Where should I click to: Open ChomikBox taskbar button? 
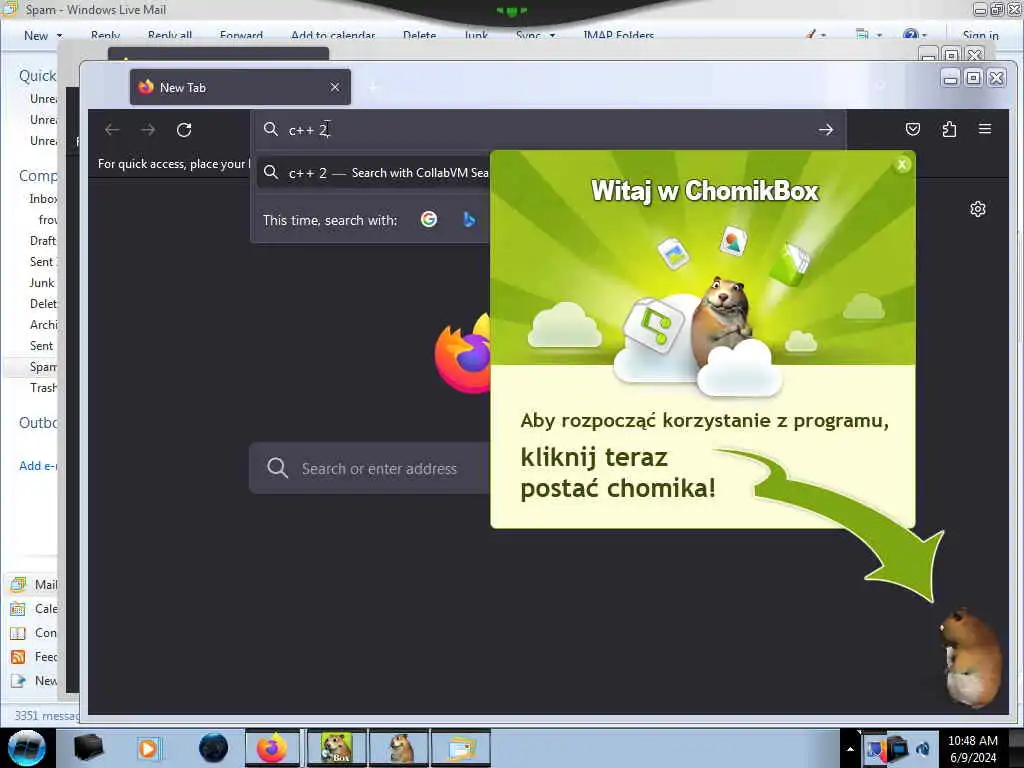click(x=337, y=748)
